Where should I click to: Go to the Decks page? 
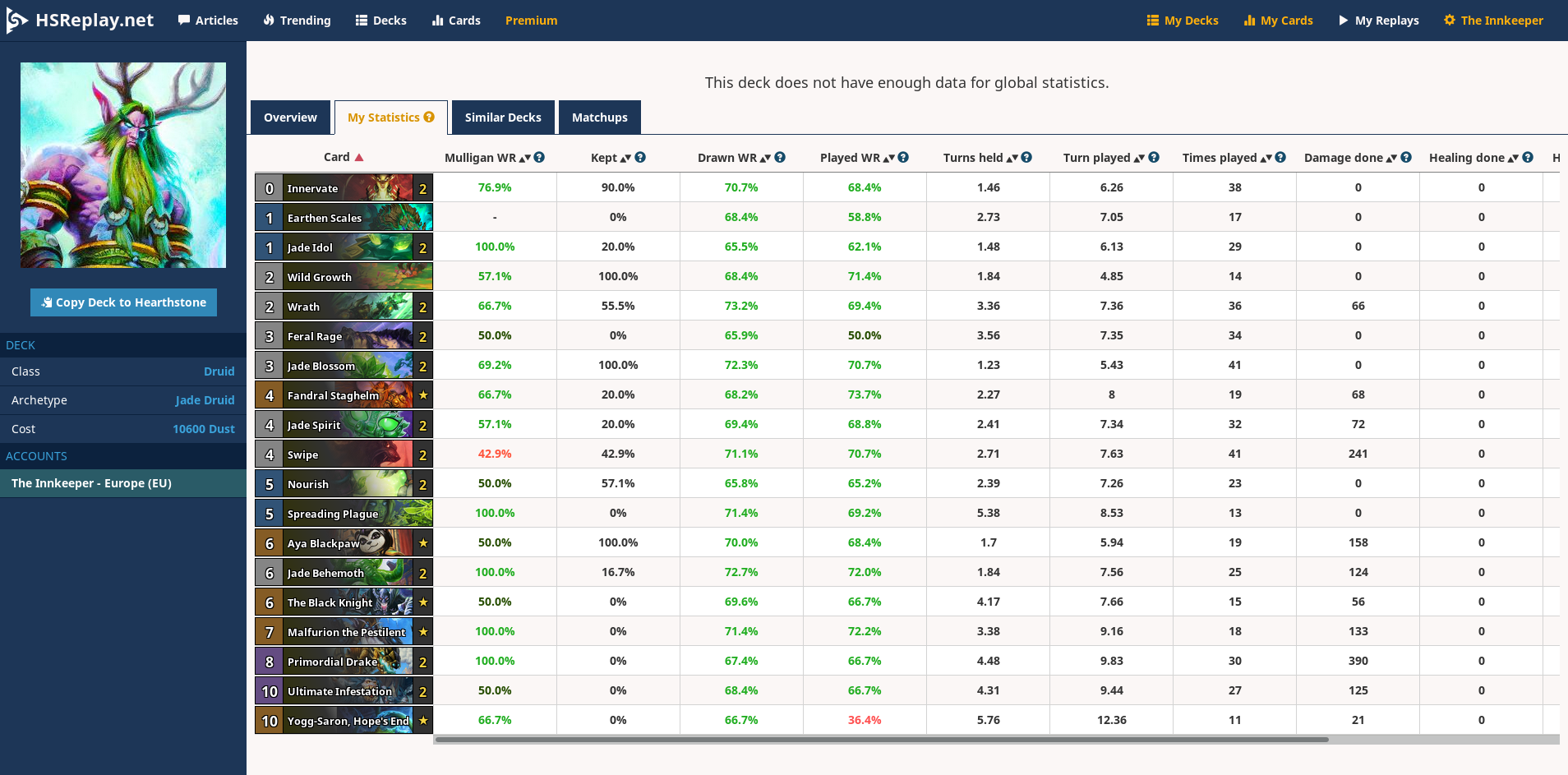[x=381, y=21]
